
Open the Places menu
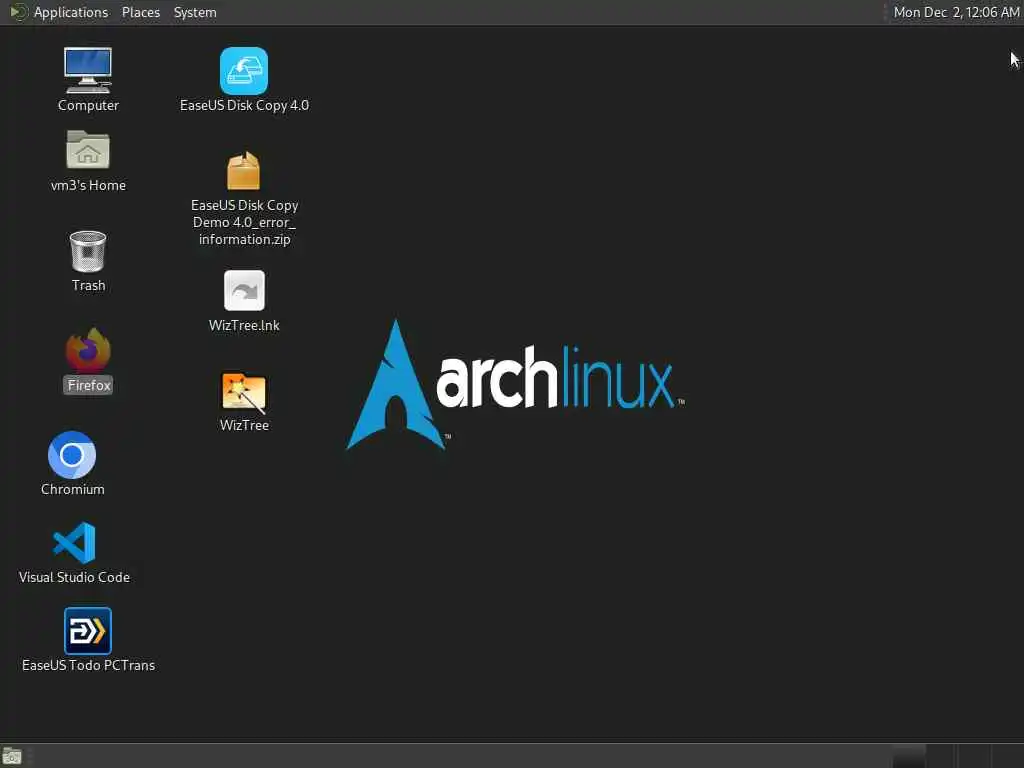[x=140, y=12]
